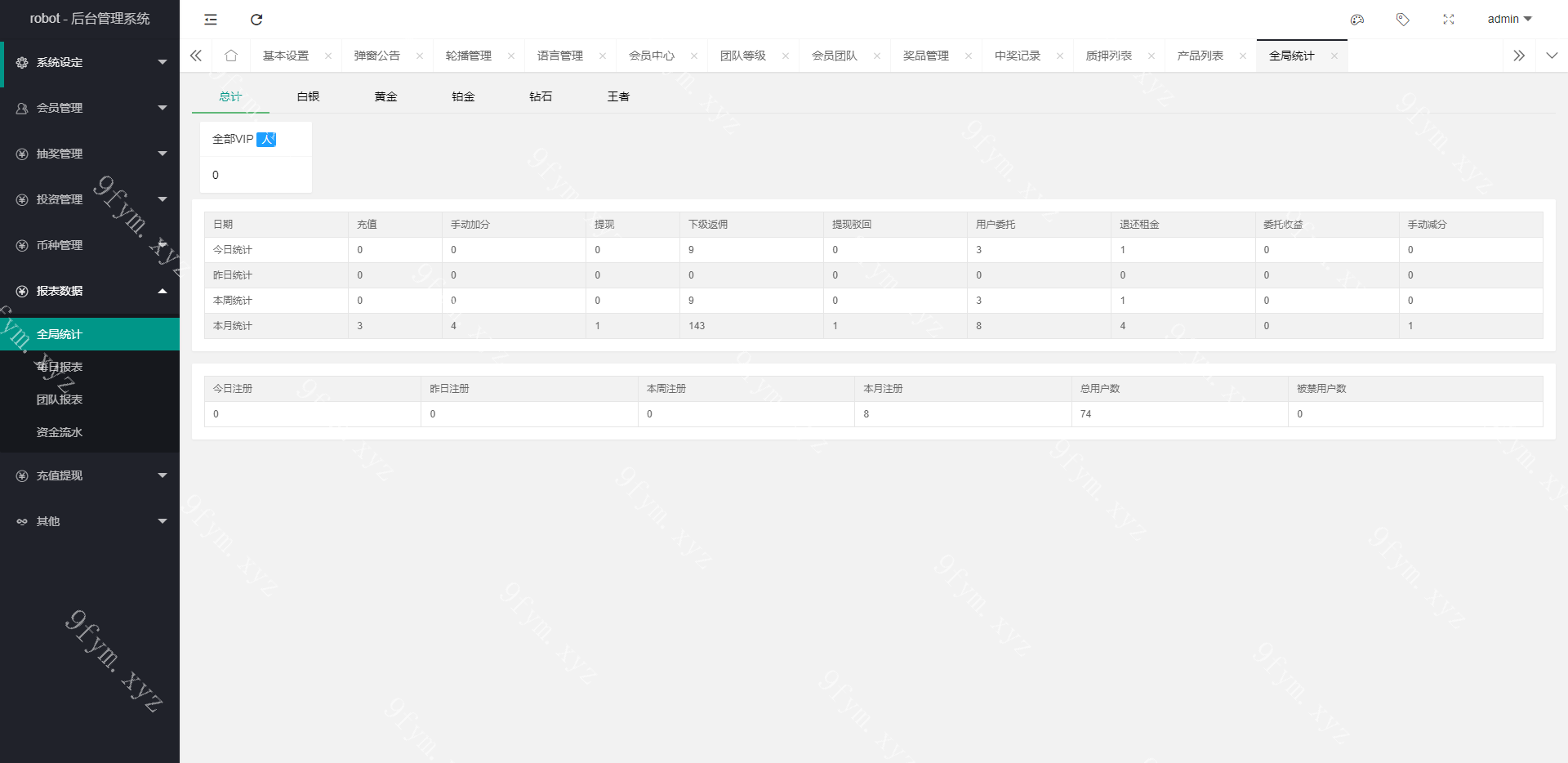This screenshot has height=763, width=1568.
Task: Click the 总用户数 value 74
Action: [x=1085, y=414]
